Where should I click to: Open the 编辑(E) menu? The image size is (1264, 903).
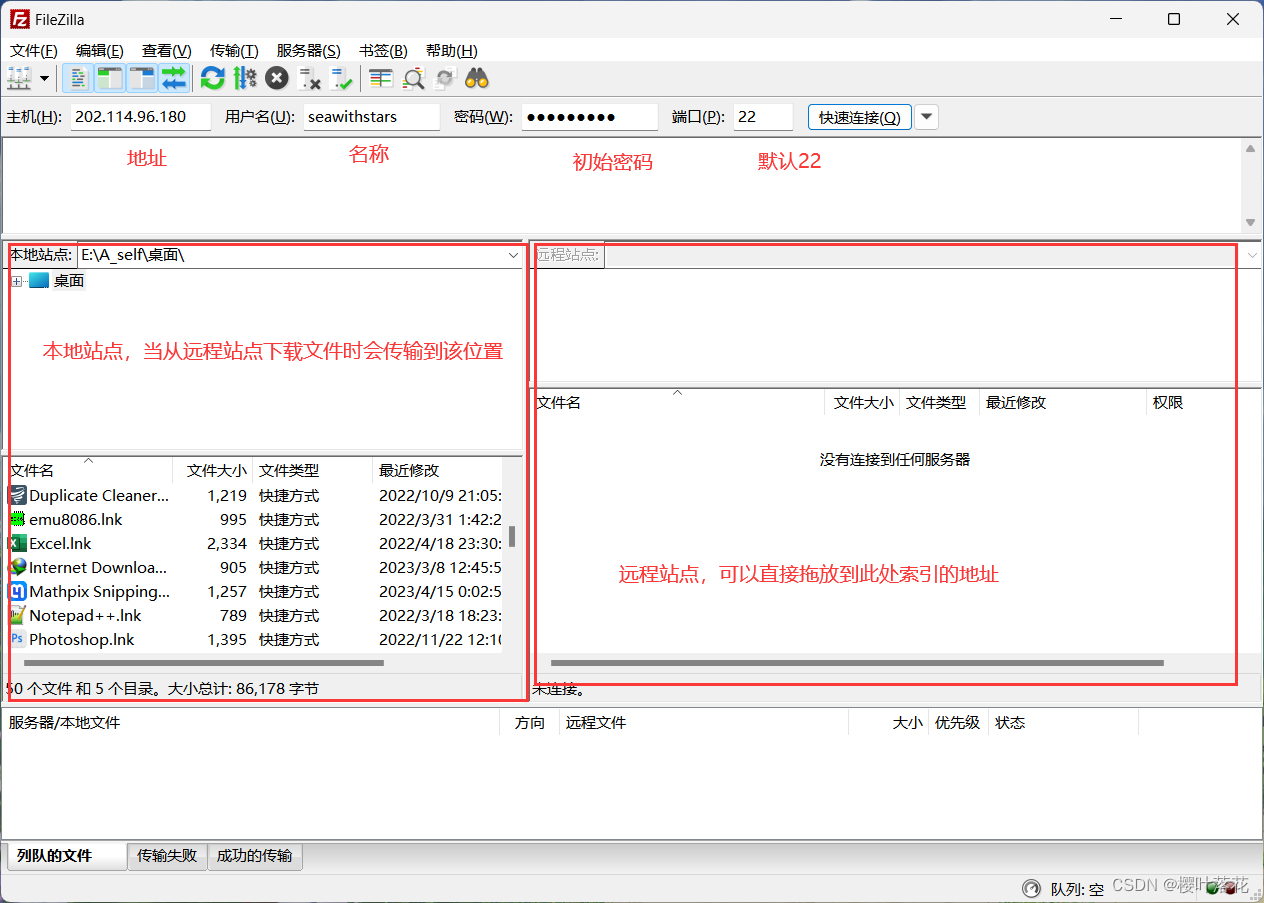tap(99, 51)
